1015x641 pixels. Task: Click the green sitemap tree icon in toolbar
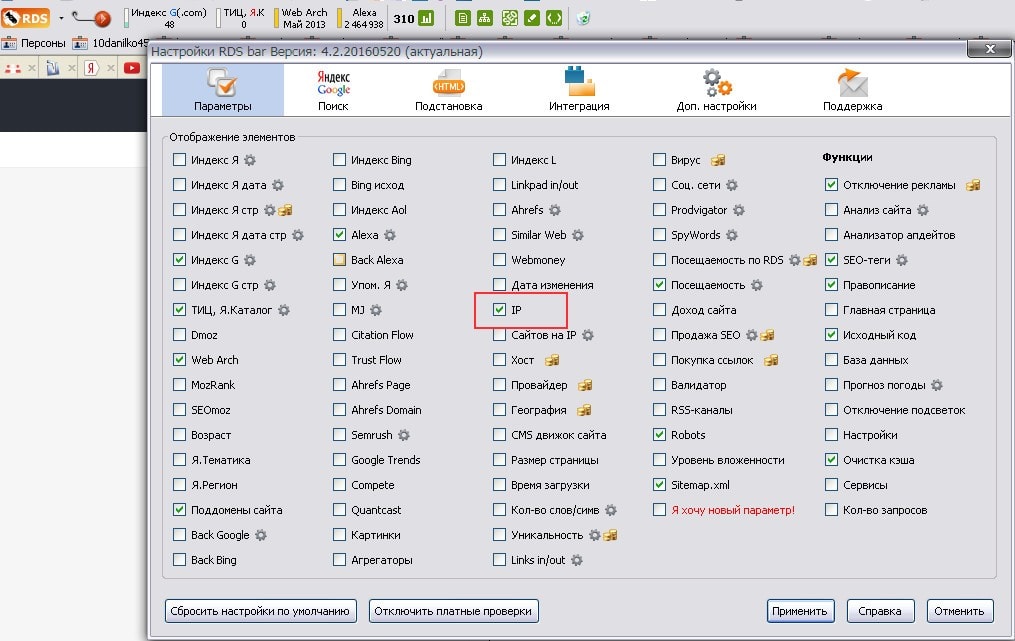click(485, 18)
